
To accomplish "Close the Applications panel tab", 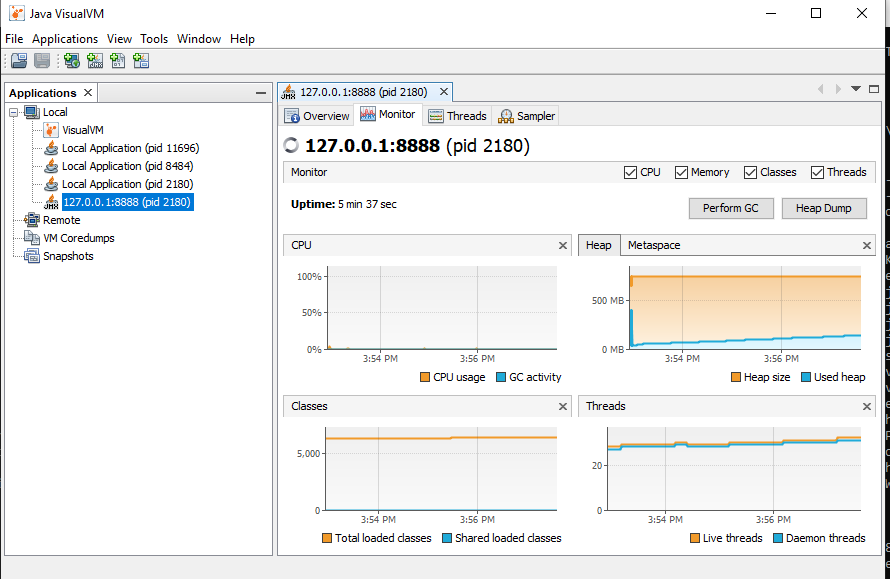I will (x=88, y=93).
